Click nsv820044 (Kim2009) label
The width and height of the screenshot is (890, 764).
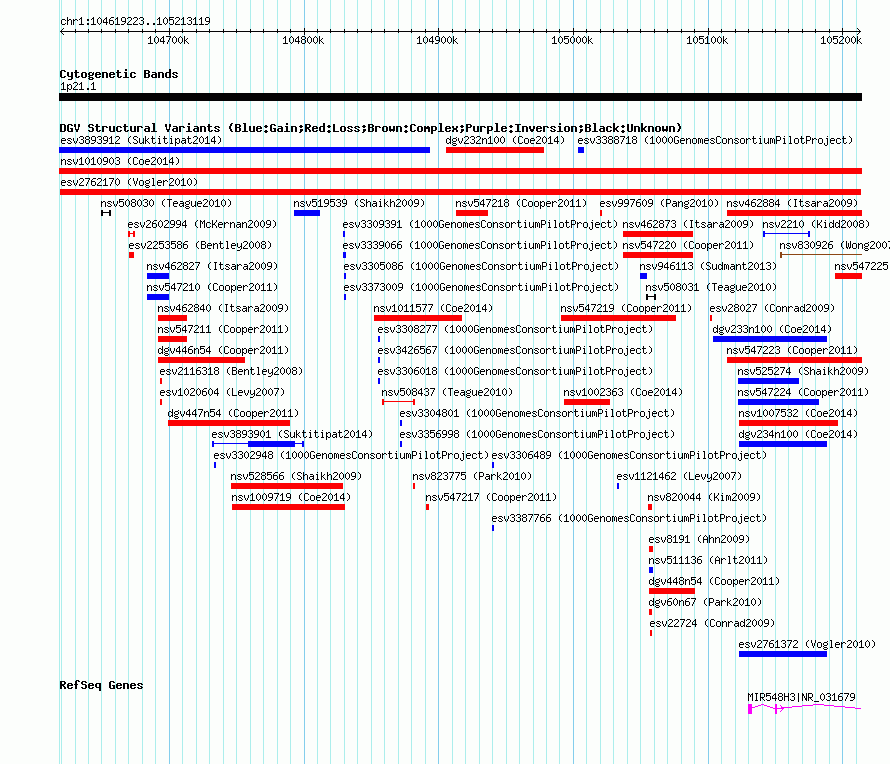coord(704,497)
